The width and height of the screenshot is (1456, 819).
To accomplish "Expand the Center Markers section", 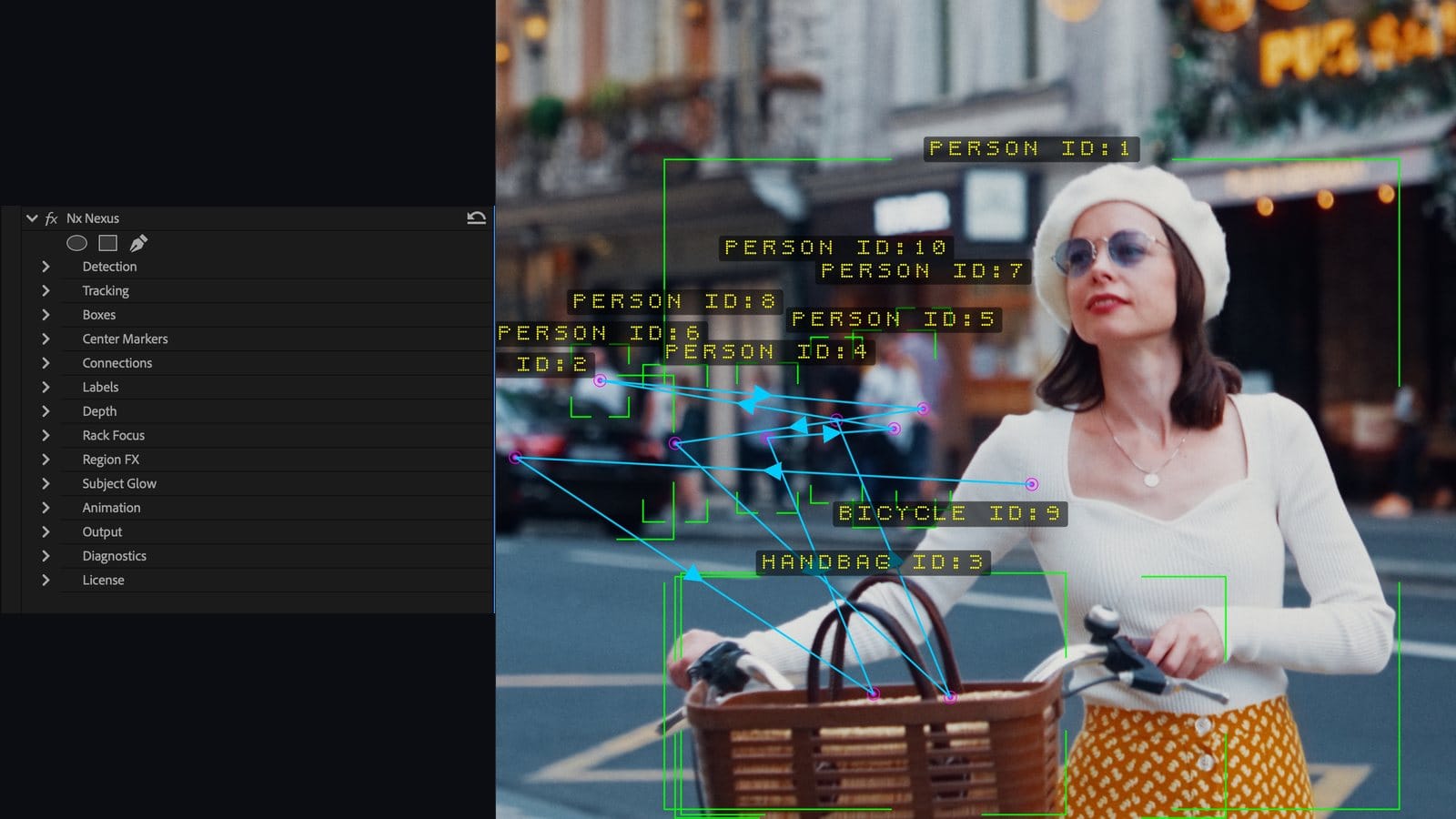I will tap(45, 339).
